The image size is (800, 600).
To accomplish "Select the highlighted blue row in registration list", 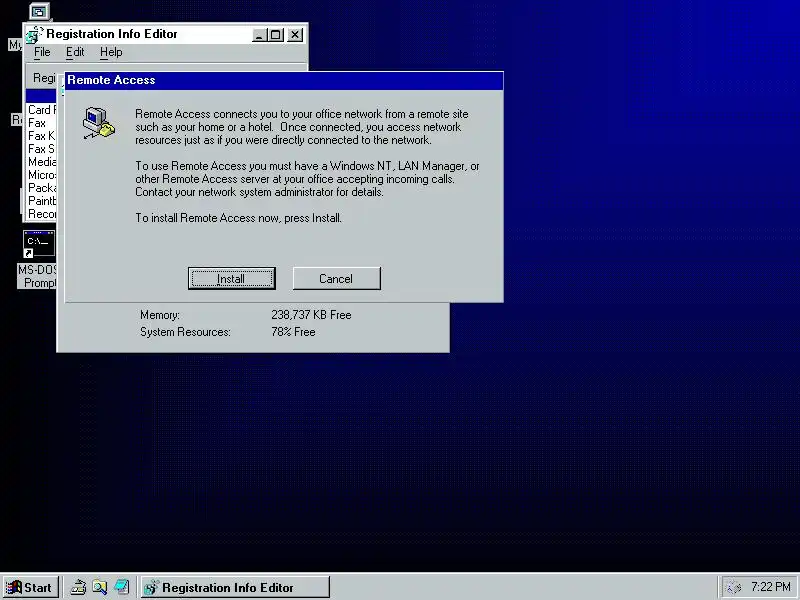I will point(41,96).
